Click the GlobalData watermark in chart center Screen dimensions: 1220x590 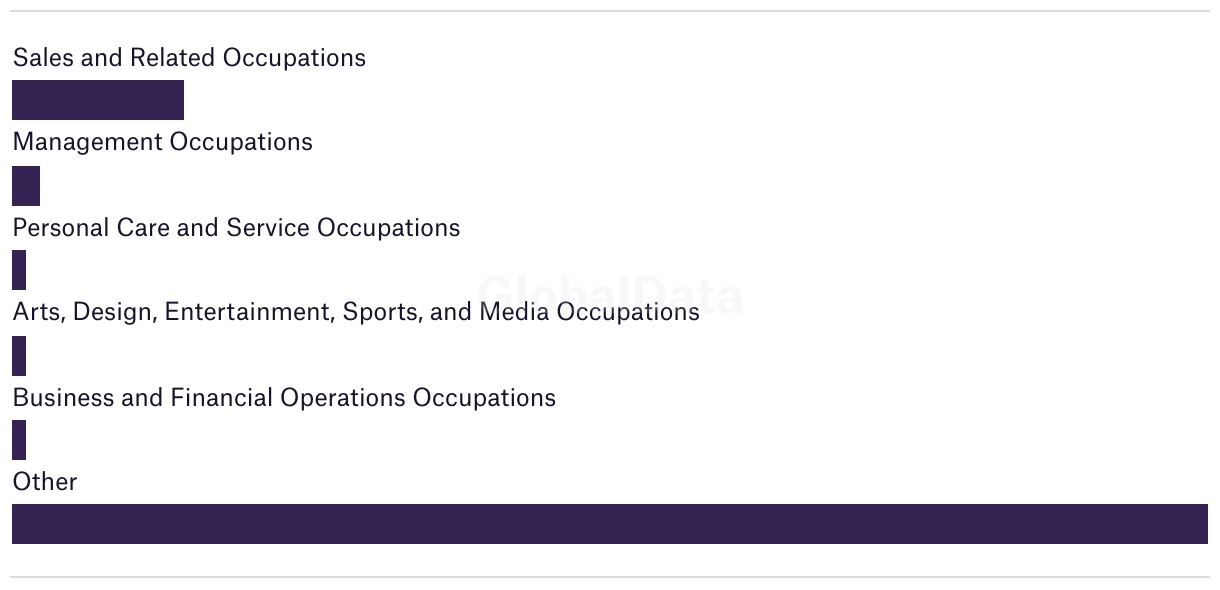(x=610, y=295)
